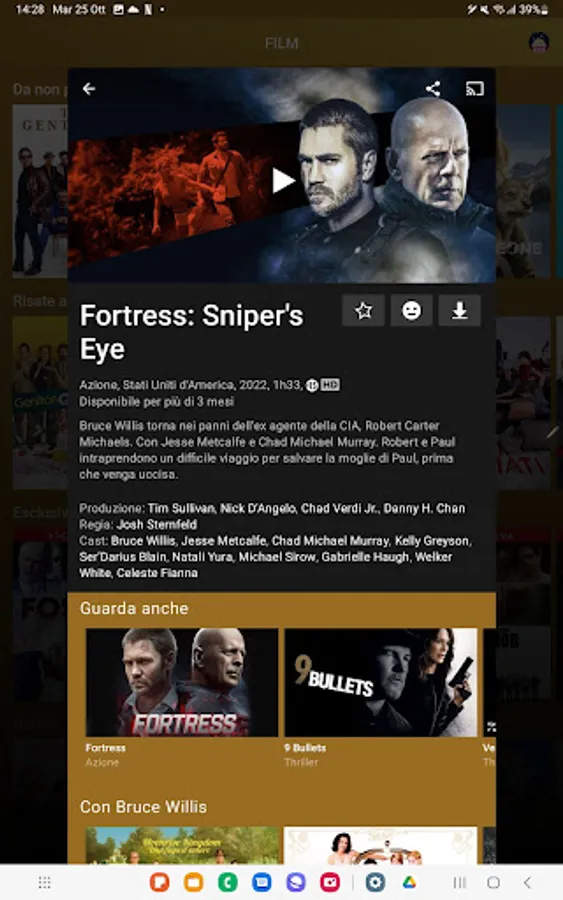Open the Android app drawer grid
563x900 pixels.
(44, 882)
